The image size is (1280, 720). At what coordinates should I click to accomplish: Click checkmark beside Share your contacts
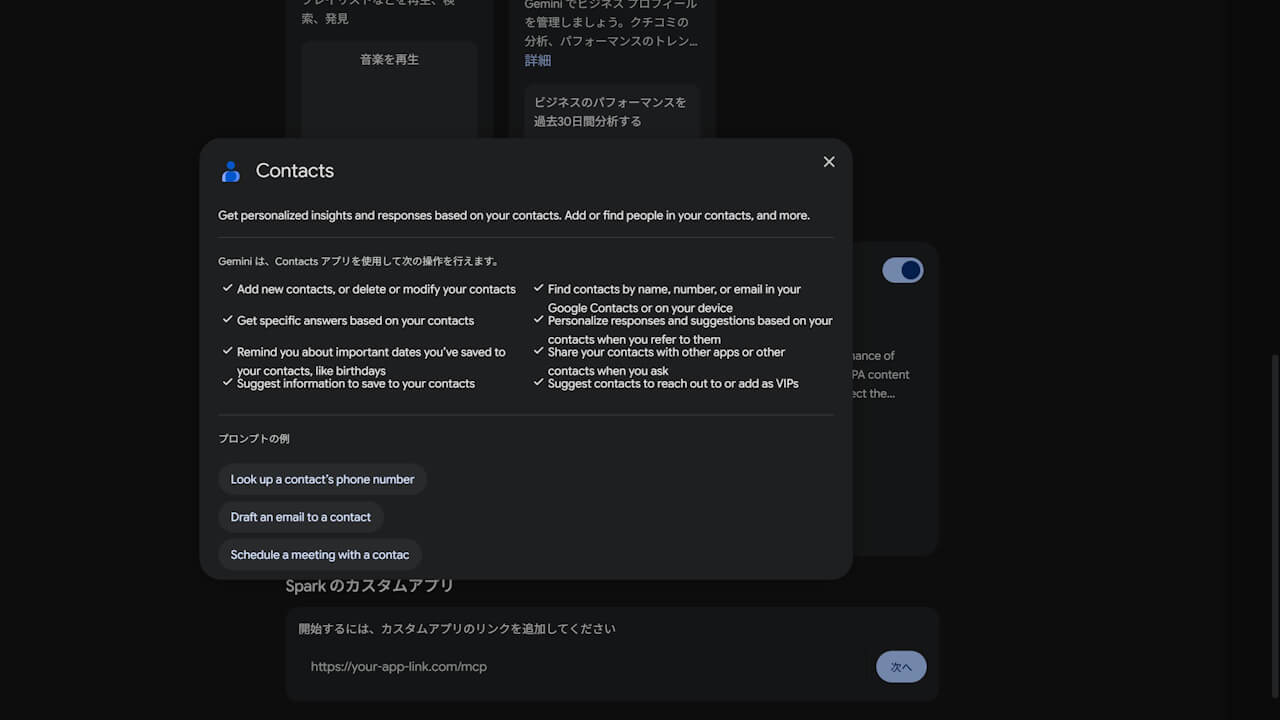tap(539, 351)
